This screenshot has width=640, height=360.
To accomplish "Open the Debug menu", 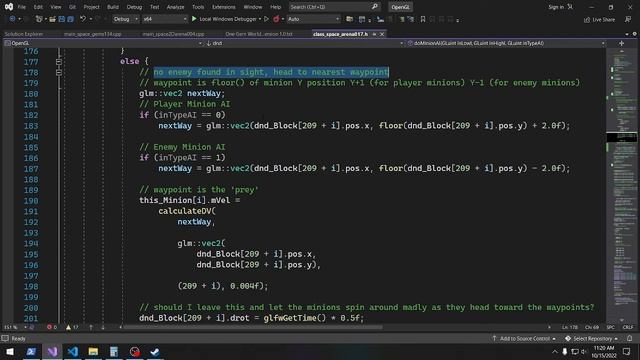I will point(134,7).
